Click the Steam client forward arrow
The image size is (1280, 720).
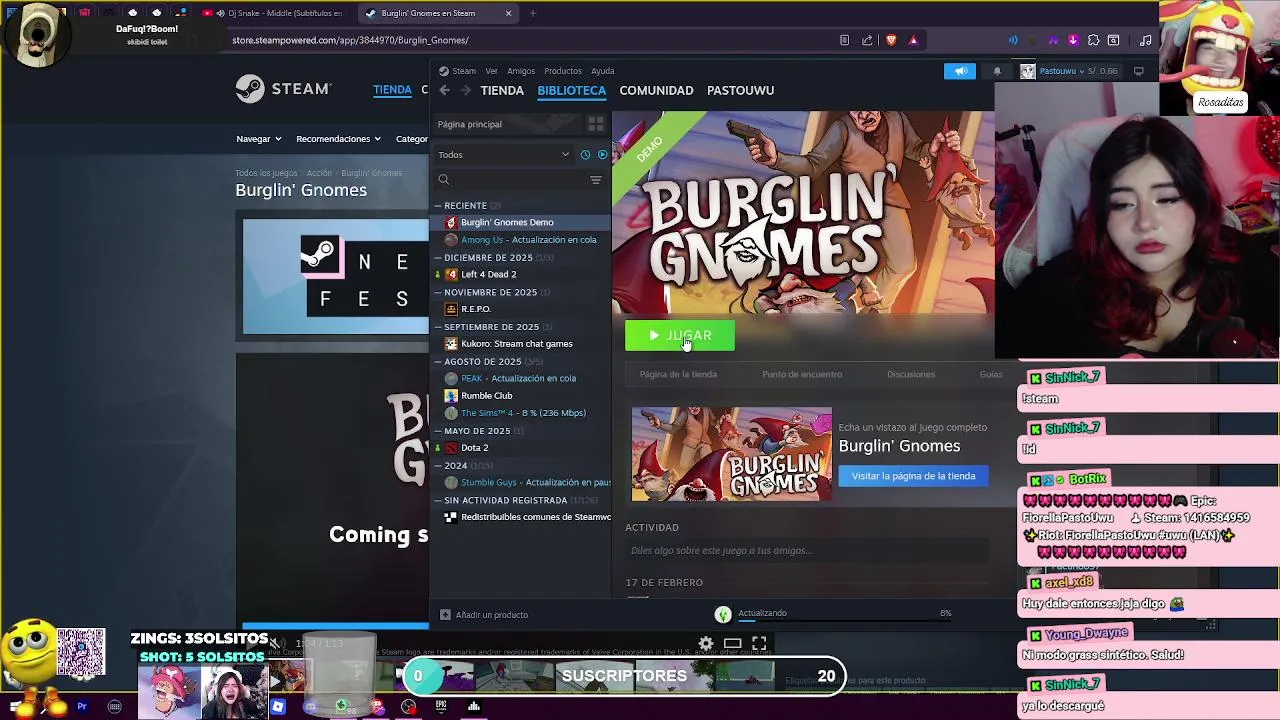(x=466, y=90)
